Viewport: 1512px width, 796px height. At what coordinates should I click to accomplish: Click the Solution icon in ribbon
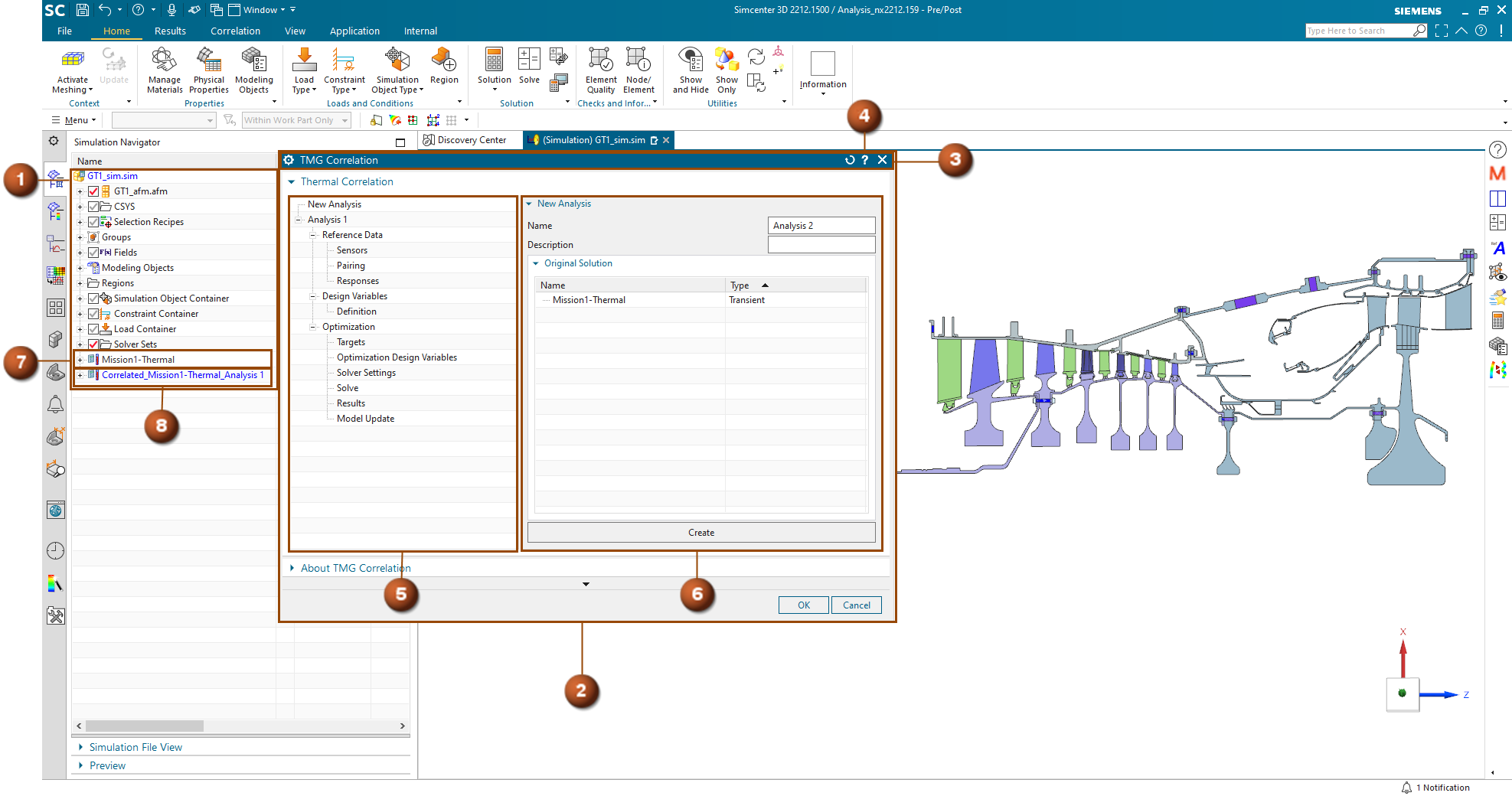coord(494,60)
